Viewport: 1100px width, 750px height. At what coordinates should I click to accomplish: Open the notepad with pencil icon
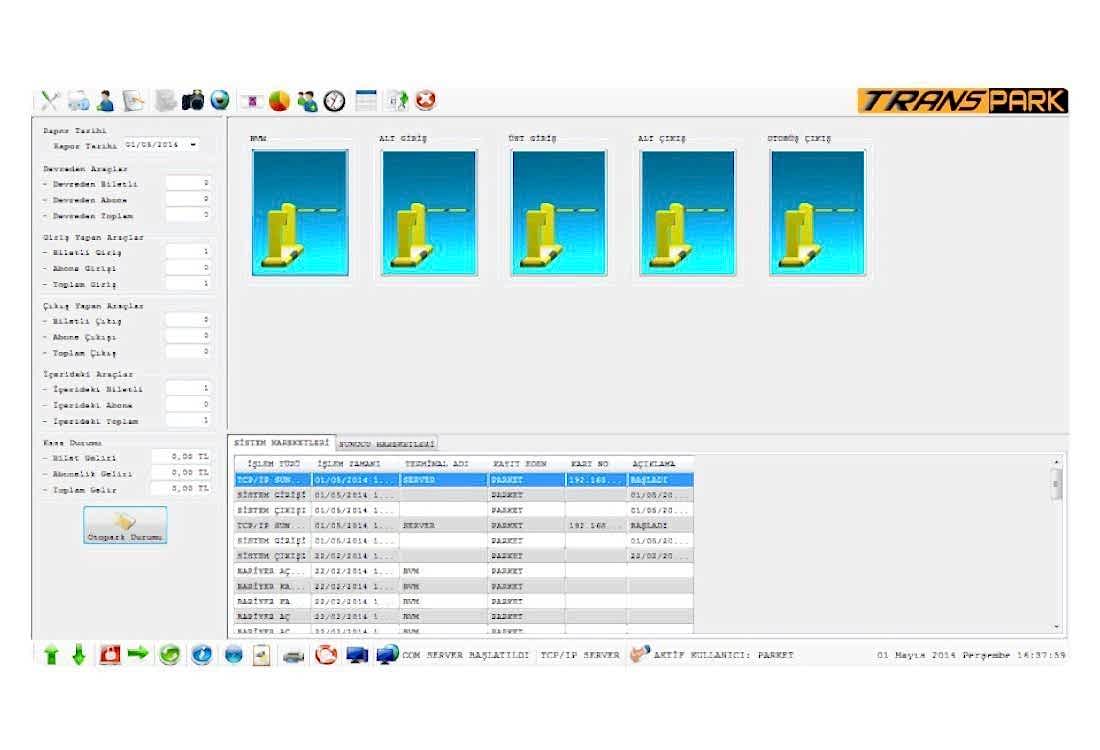[x=133, y=101]
